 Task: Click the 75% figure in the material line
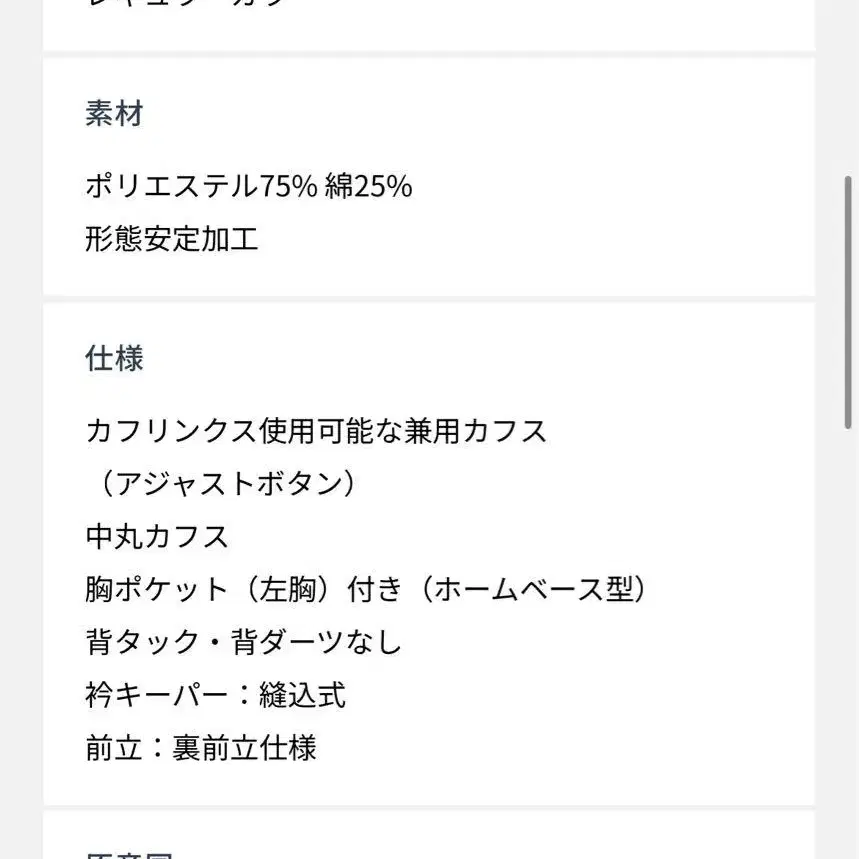(x=289, y=186)
